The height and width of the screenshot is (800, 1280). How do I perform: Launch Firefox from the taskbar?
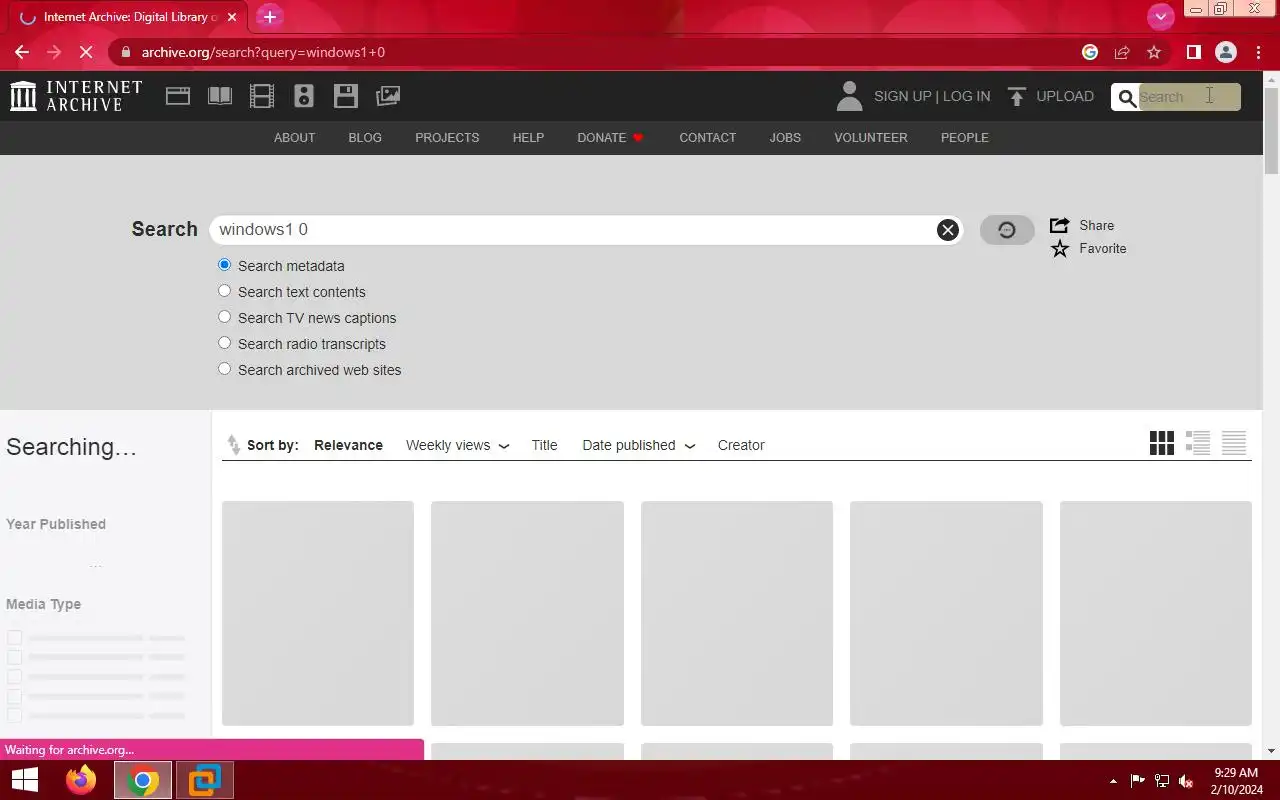point(81,780)
